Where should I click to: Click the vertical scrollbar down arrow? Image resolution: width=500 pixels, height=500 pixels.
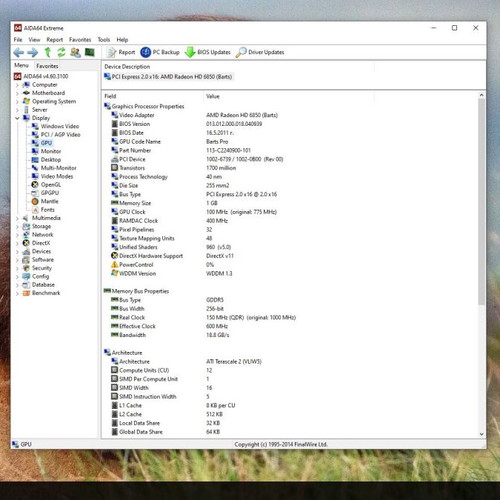click(x=481, y=434)
